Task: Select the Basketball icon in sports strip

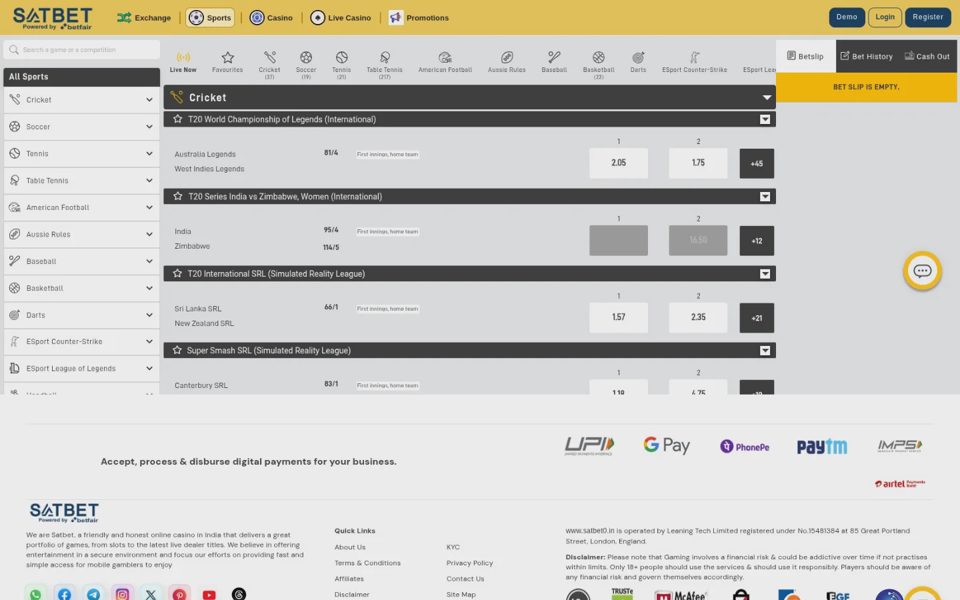Action: point(599,58)
